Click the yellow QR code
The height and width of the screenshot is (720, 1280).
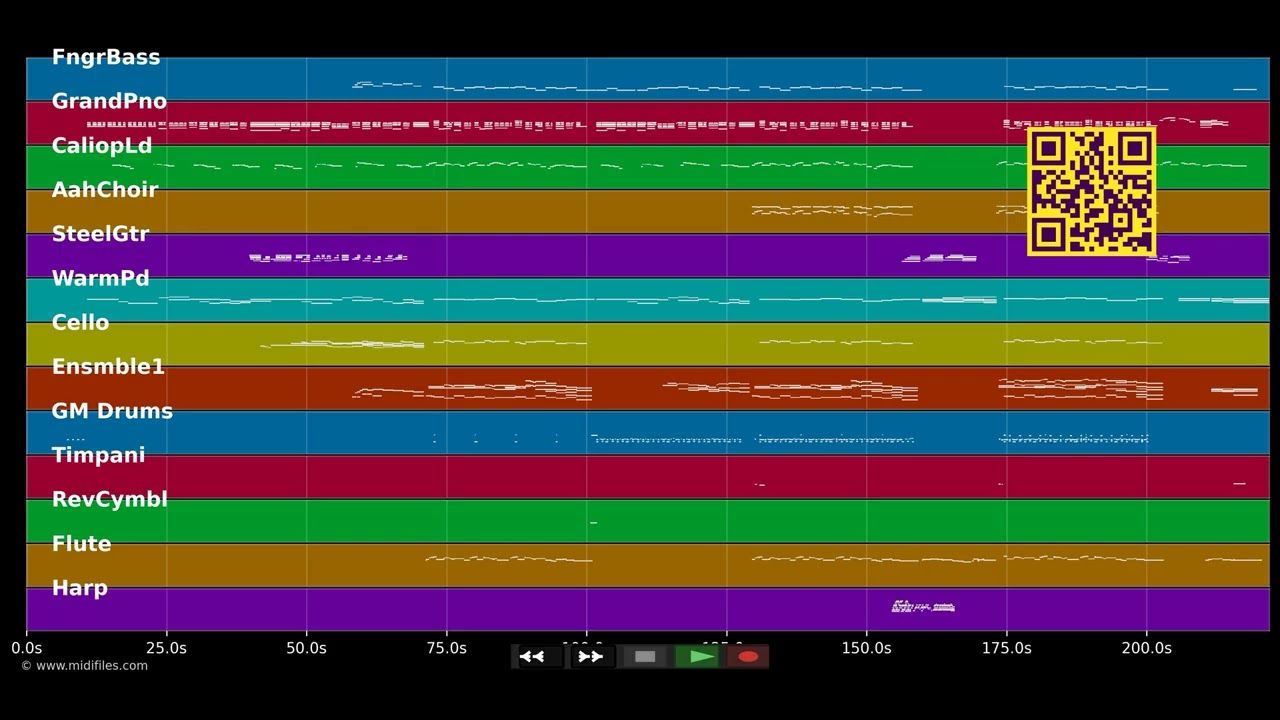tap(1091, 191)
